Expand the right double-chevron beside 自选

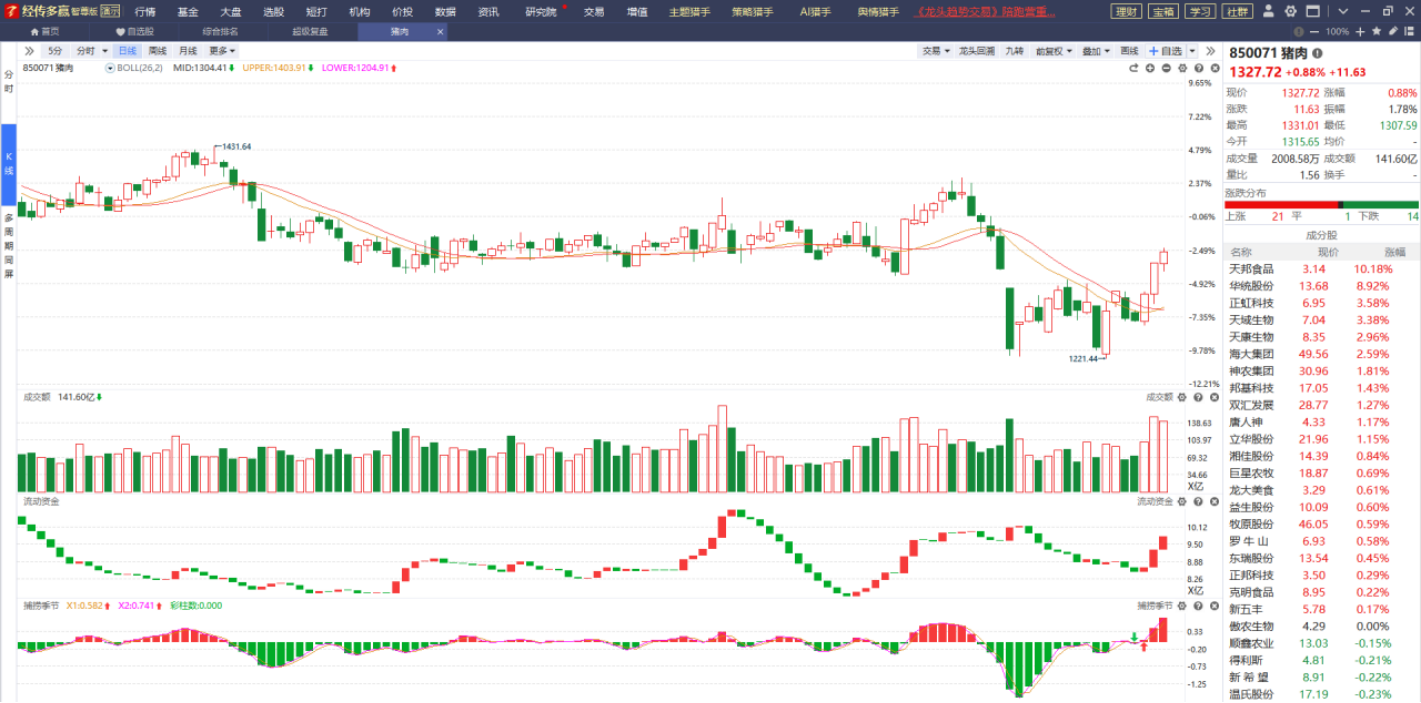[x=1210, y=50]
